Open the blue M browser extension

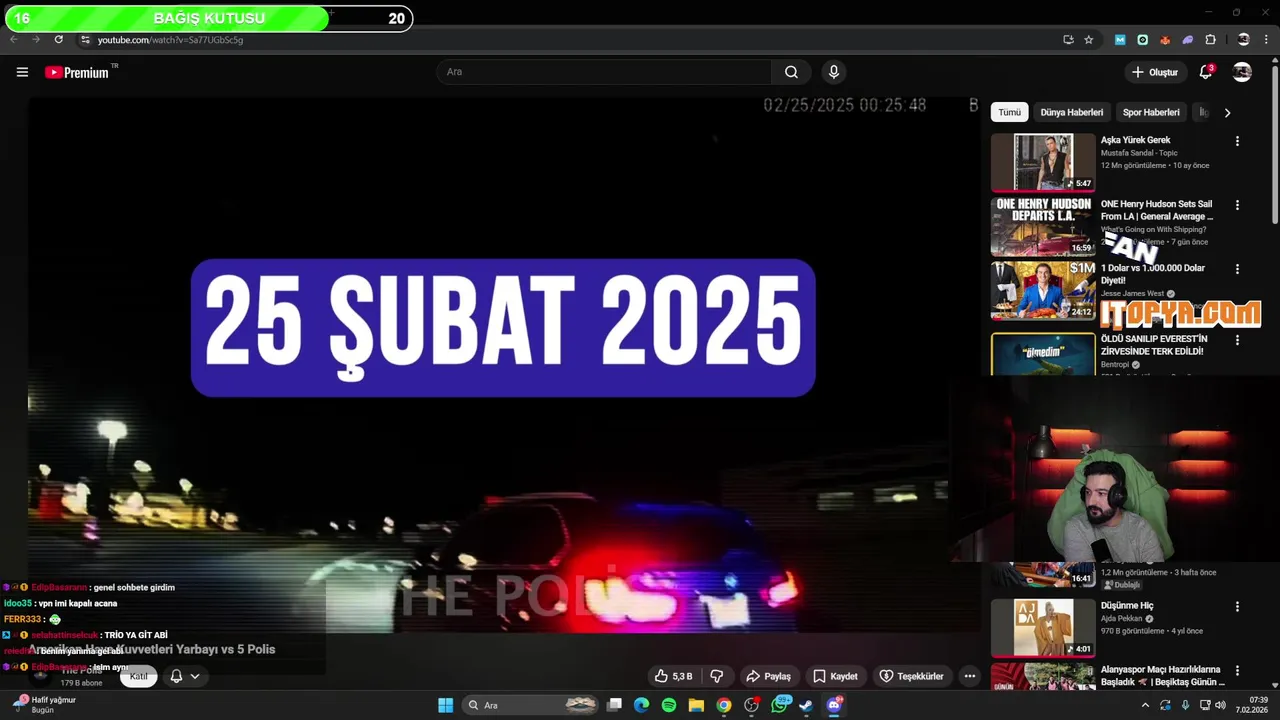[x=1120, y=40]
